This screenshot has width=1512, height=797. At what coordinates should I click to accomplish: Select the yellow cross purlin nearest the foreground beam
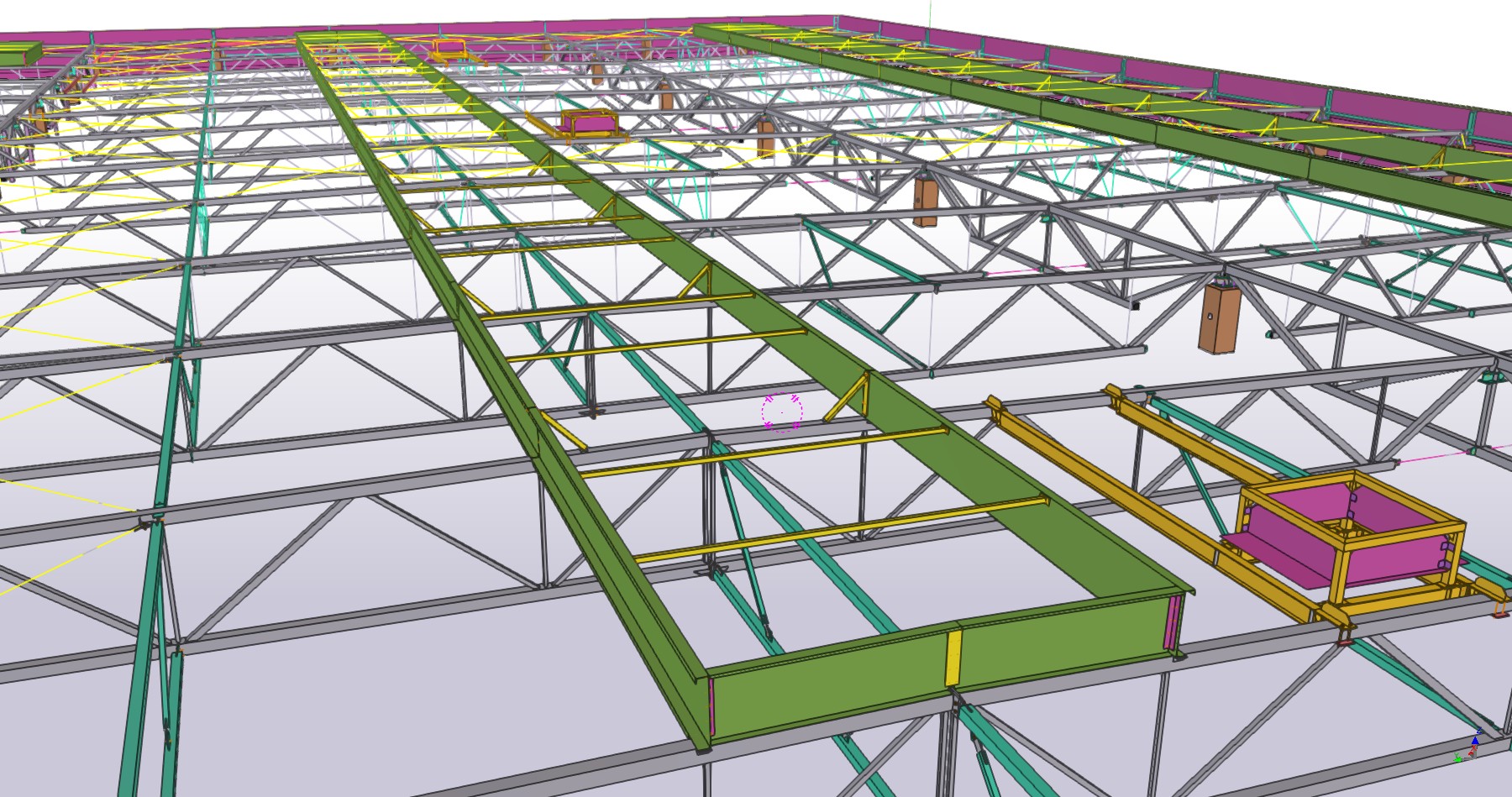tap(840, 531)
